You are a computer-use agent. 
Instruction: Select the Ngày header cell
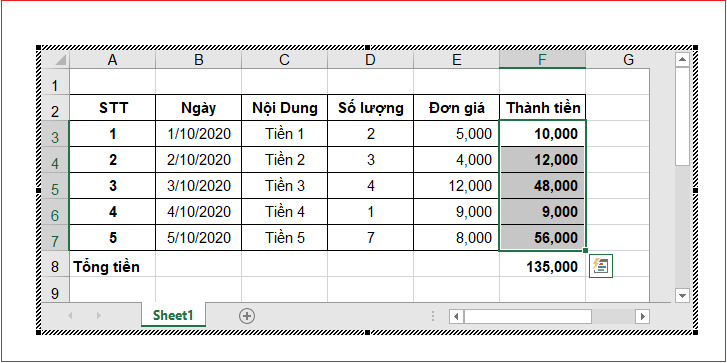198,108
